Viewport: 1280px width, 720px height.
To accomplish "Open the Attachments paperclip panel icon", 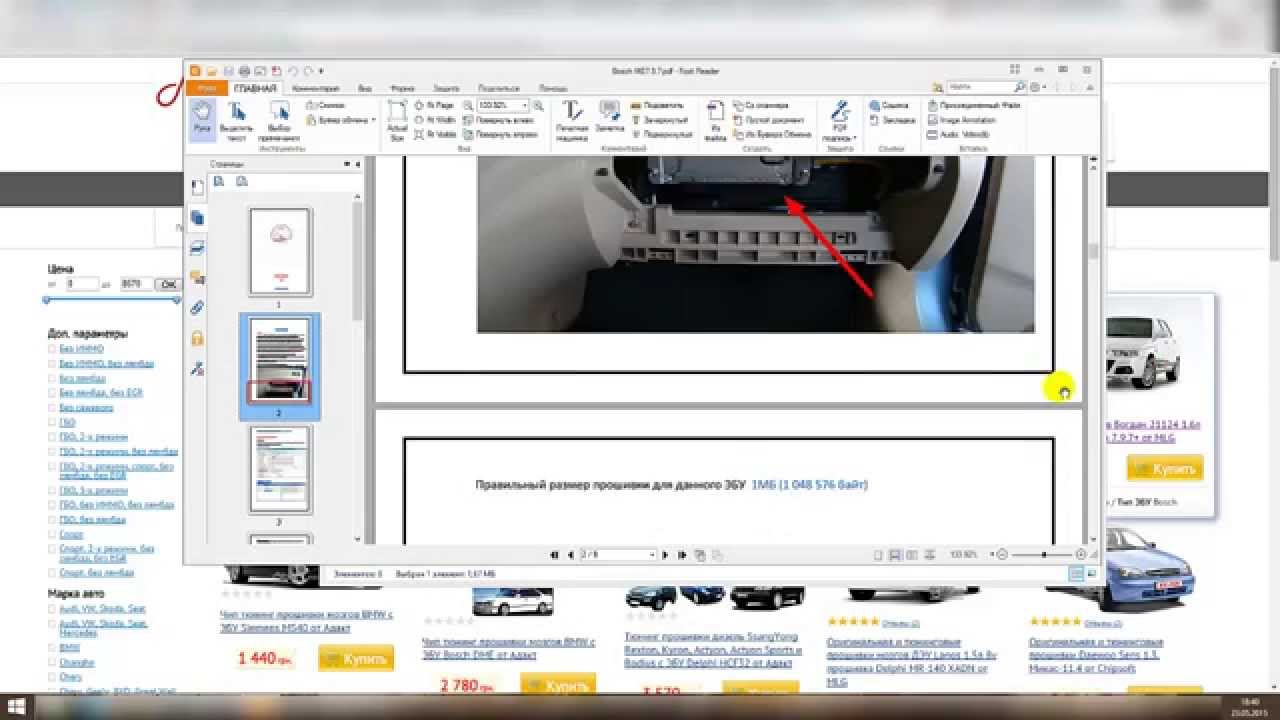I will point(197,307).
